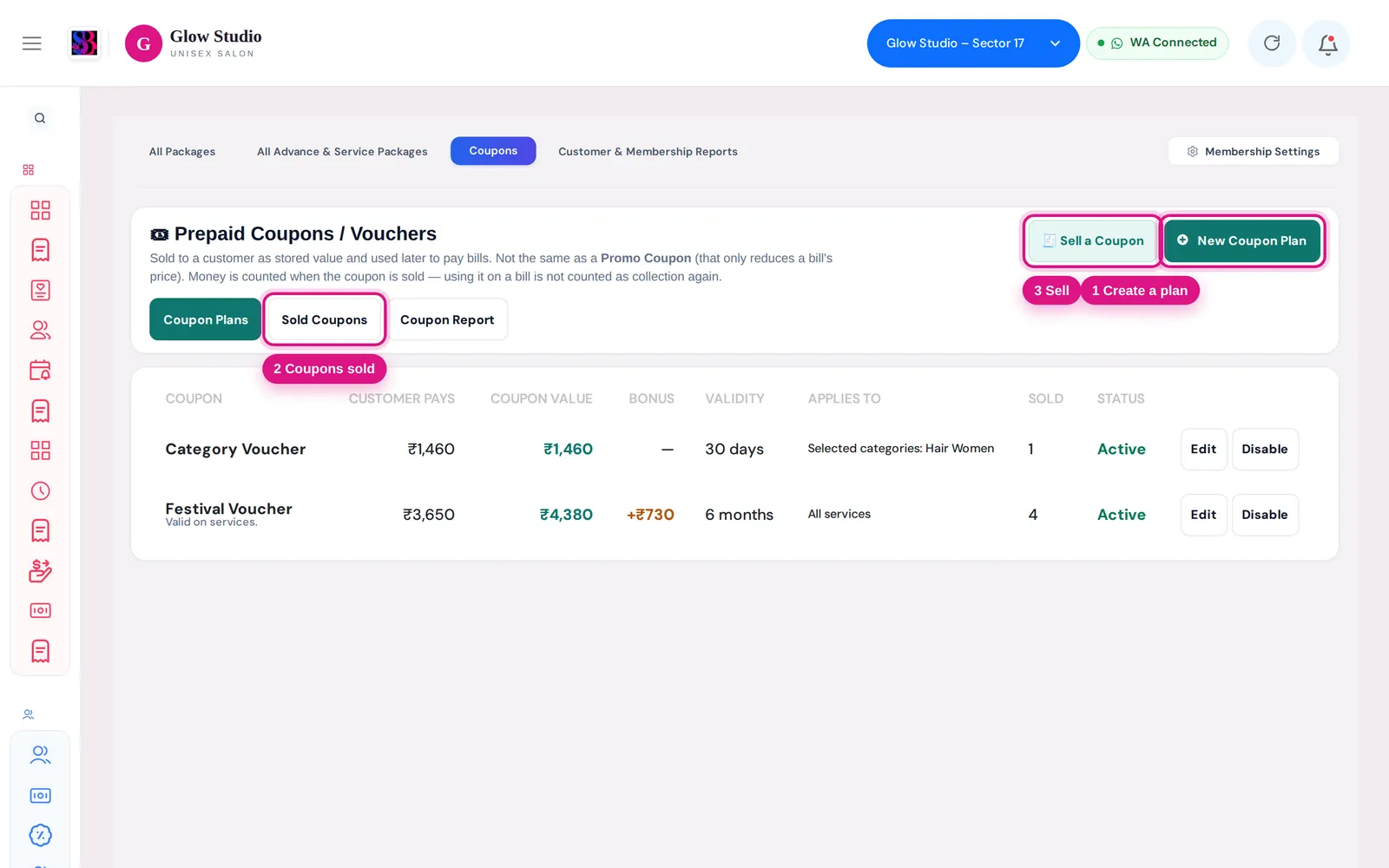Open Membership Settings

point(1253,151)
